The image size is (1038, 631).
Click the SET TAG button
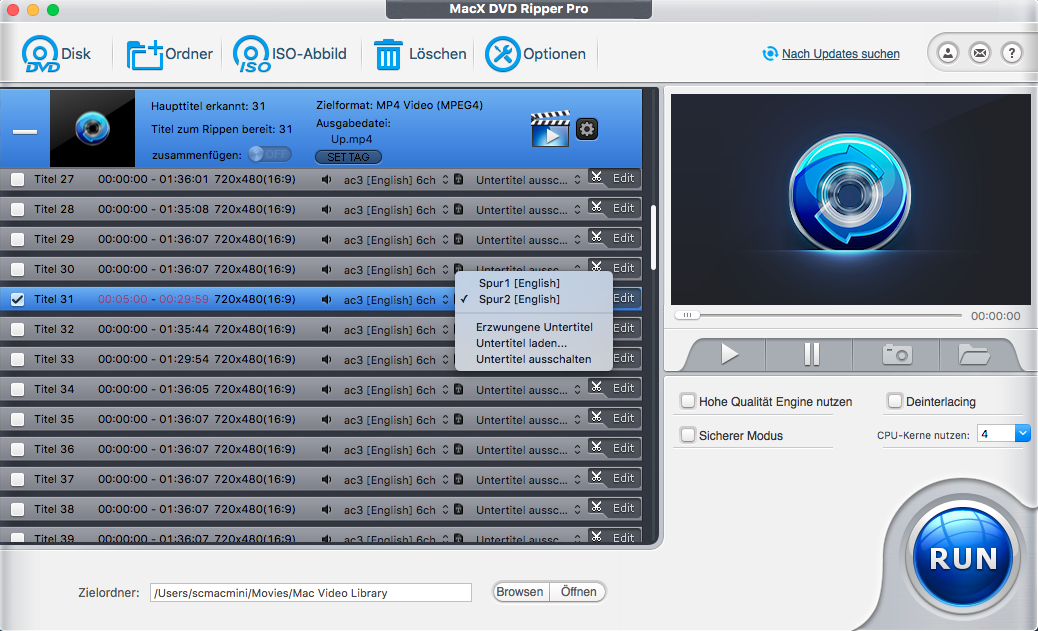point(348,157)
